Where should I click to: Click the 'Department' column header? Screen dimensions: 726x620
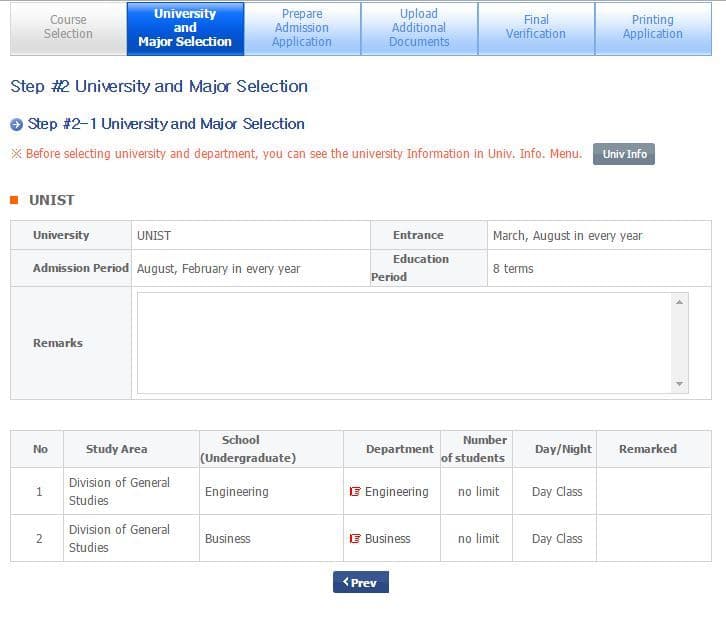click(392, 449)
